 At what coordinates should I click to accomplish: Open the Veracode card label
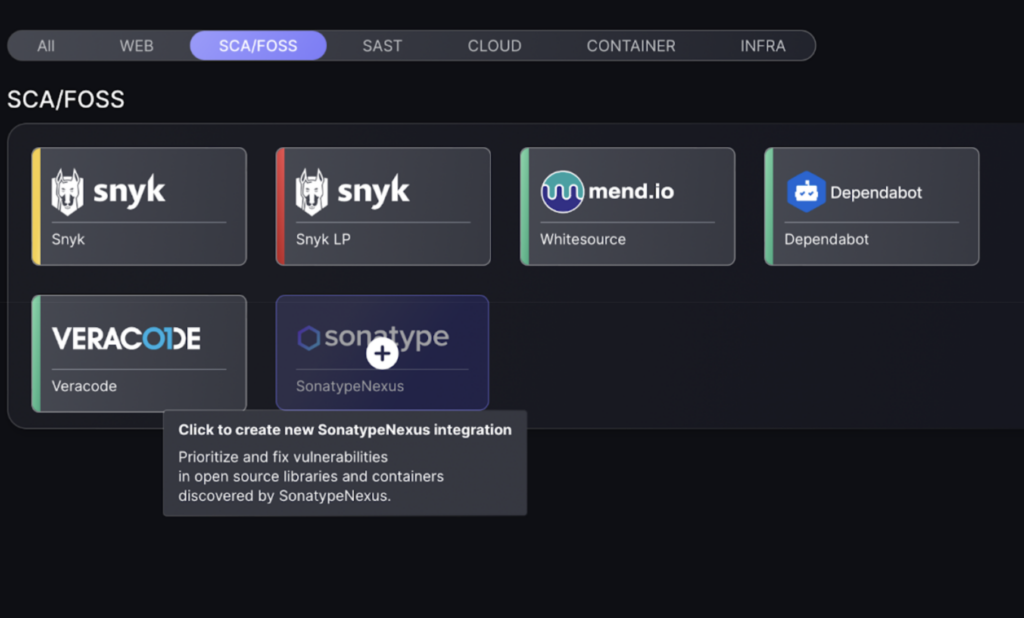tap(84, 386)
